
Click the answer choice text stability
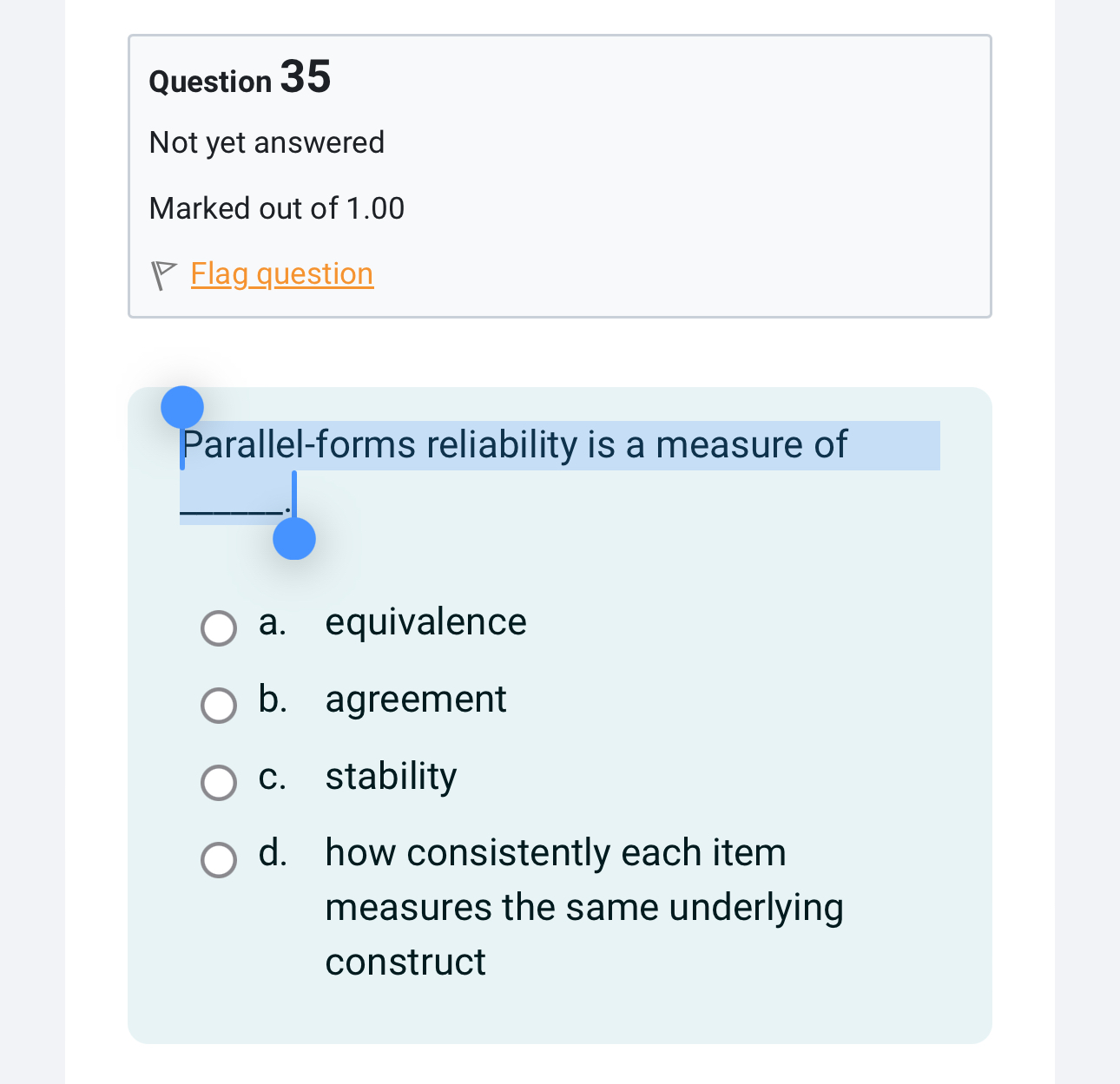[x=391, y=777]
